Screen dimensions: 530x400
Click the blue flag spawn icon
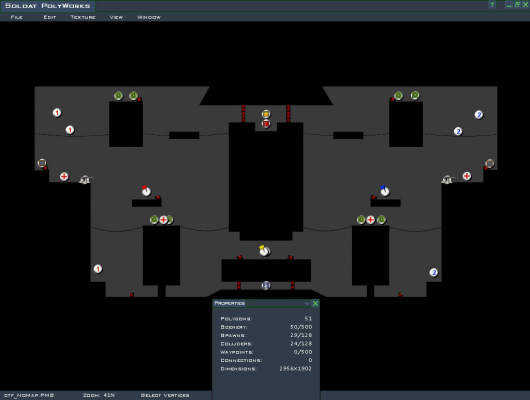[385, 191]
